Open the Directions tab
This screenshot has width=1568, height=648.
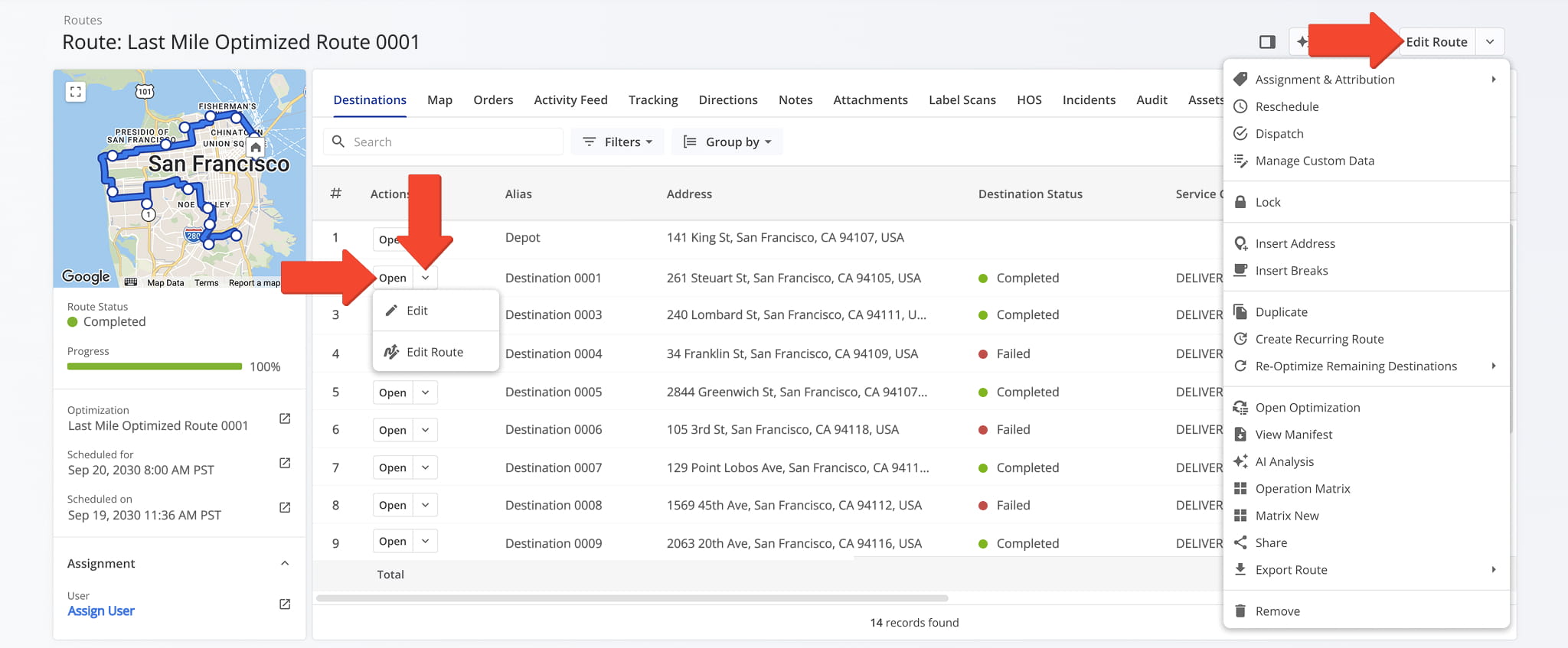point(728,99)
